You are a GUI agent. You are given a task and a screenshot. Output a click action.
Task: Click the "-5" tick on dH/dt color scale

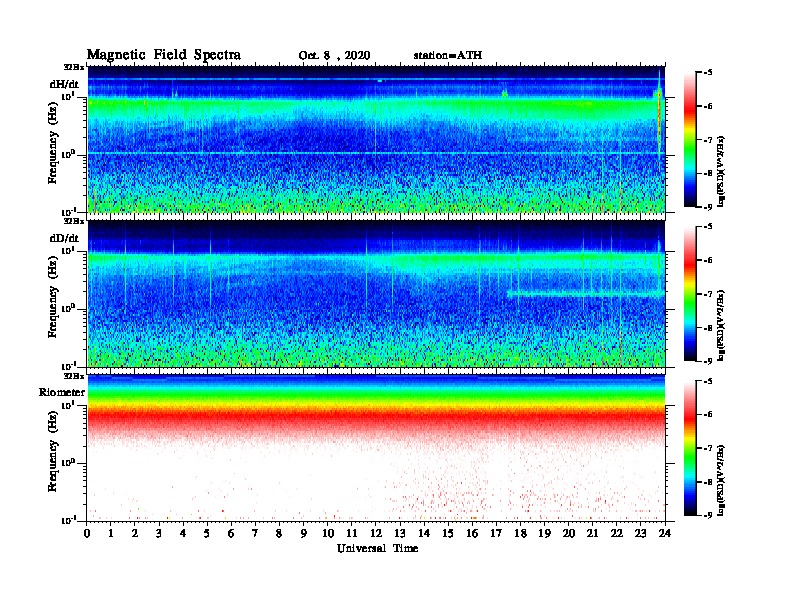pos(708,73)
